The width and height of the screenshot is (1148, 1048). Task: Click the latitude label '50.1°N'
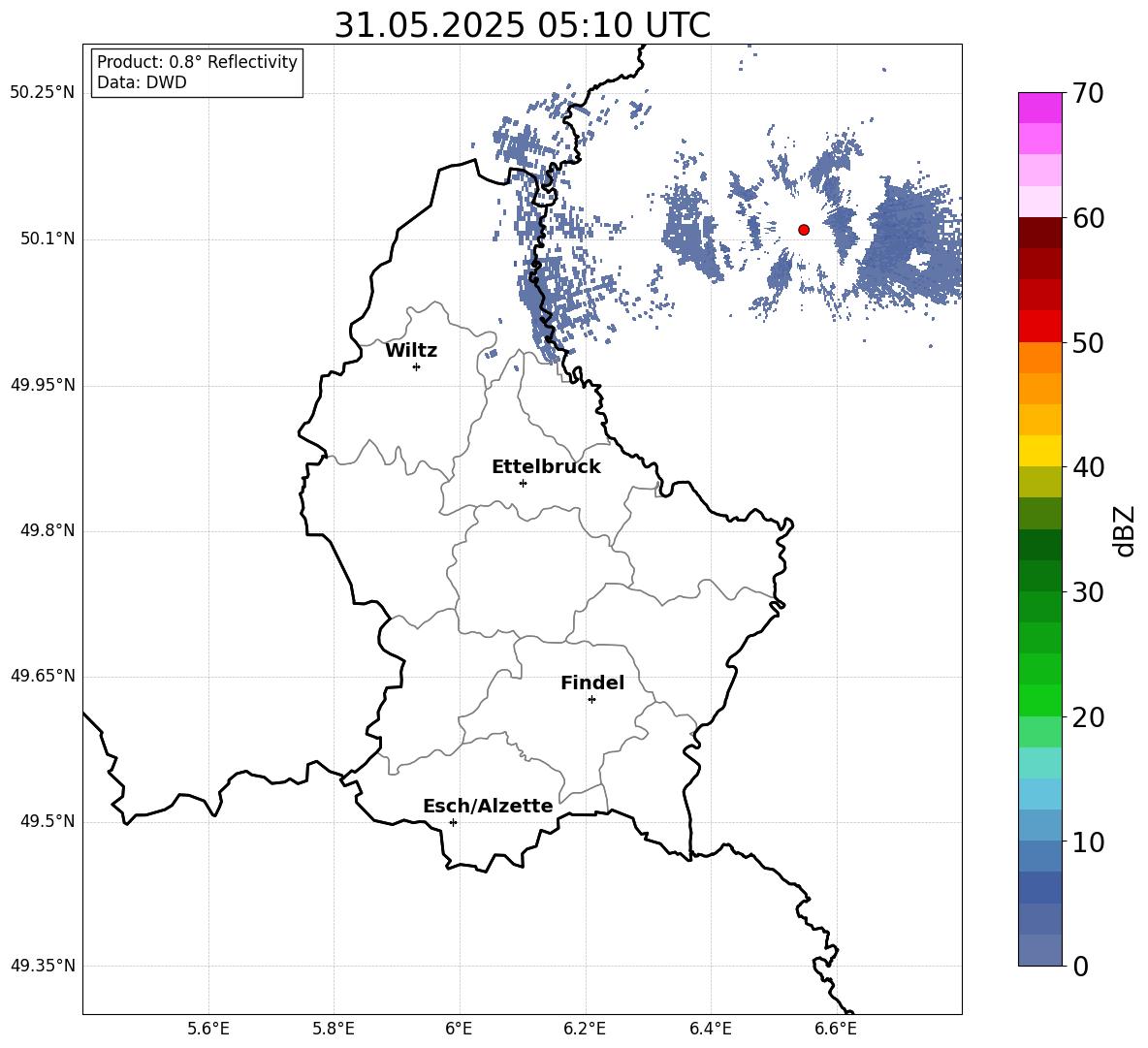pos(47,239)
